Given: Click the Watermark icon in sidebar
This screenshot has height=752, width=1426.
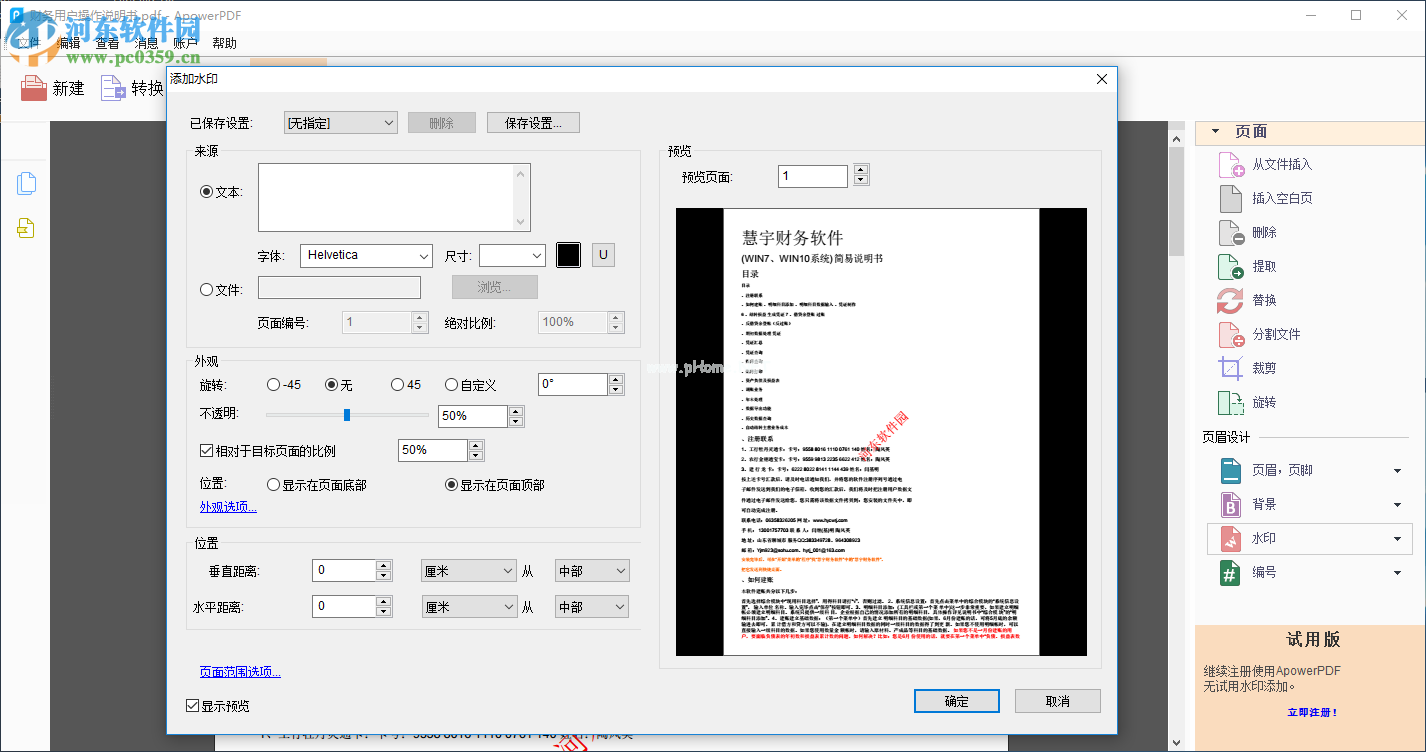Looking at the screenshot, I should [1230, 538].
